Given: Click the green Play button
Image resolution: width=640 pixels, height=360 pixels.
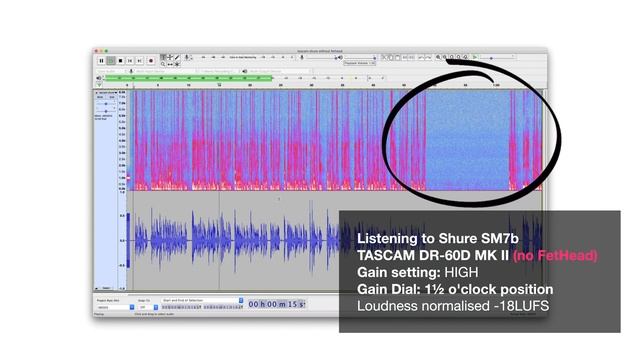Looking at the screenshot, I should 111,61.
